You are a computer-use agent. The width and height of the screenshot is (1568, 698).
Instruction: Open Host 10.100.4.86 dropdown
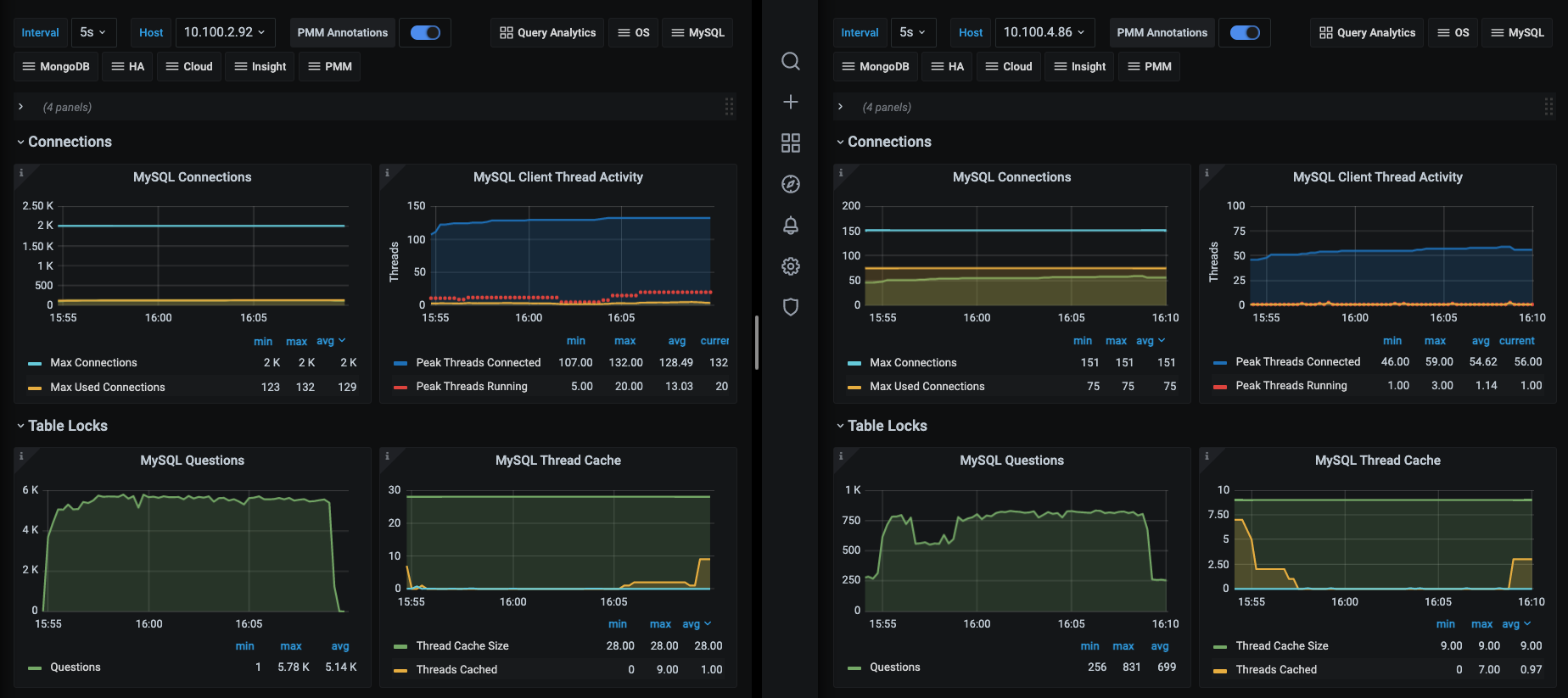[x=1044, y=32]
